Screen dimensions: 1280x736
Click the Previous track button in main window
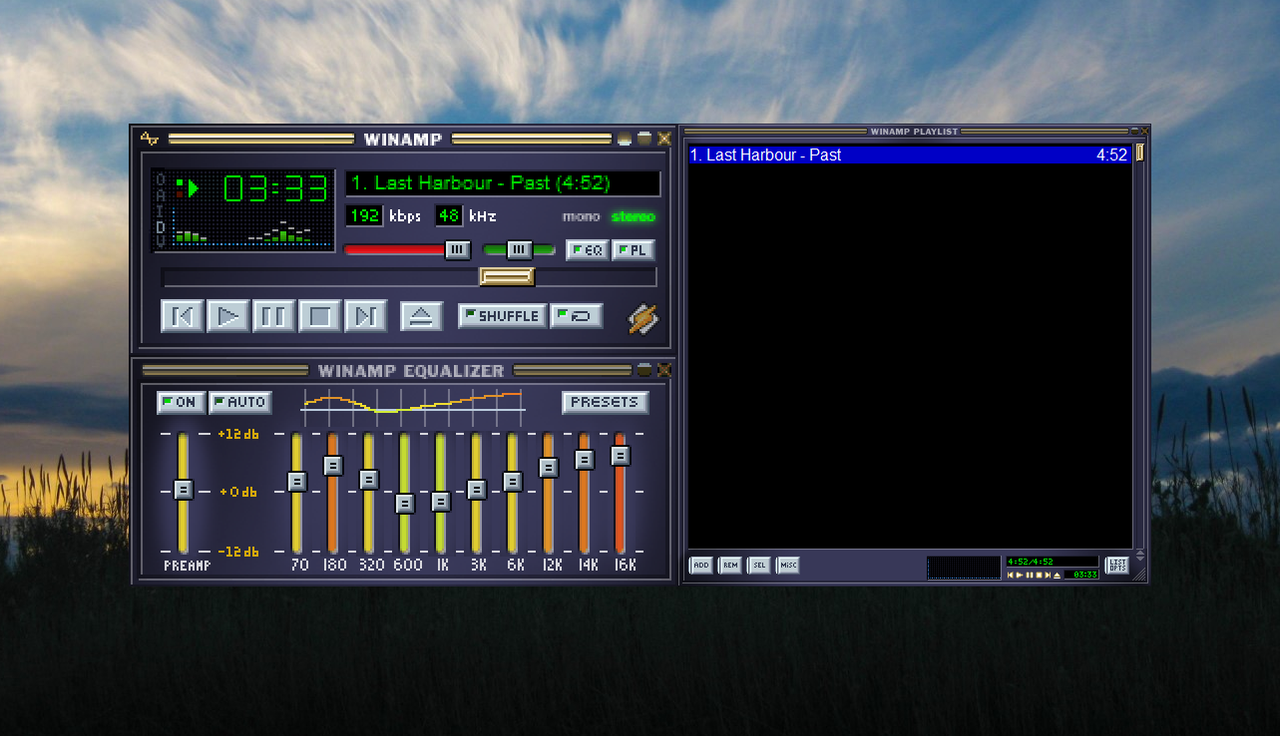pyautogui.click(x=183, y=316)
